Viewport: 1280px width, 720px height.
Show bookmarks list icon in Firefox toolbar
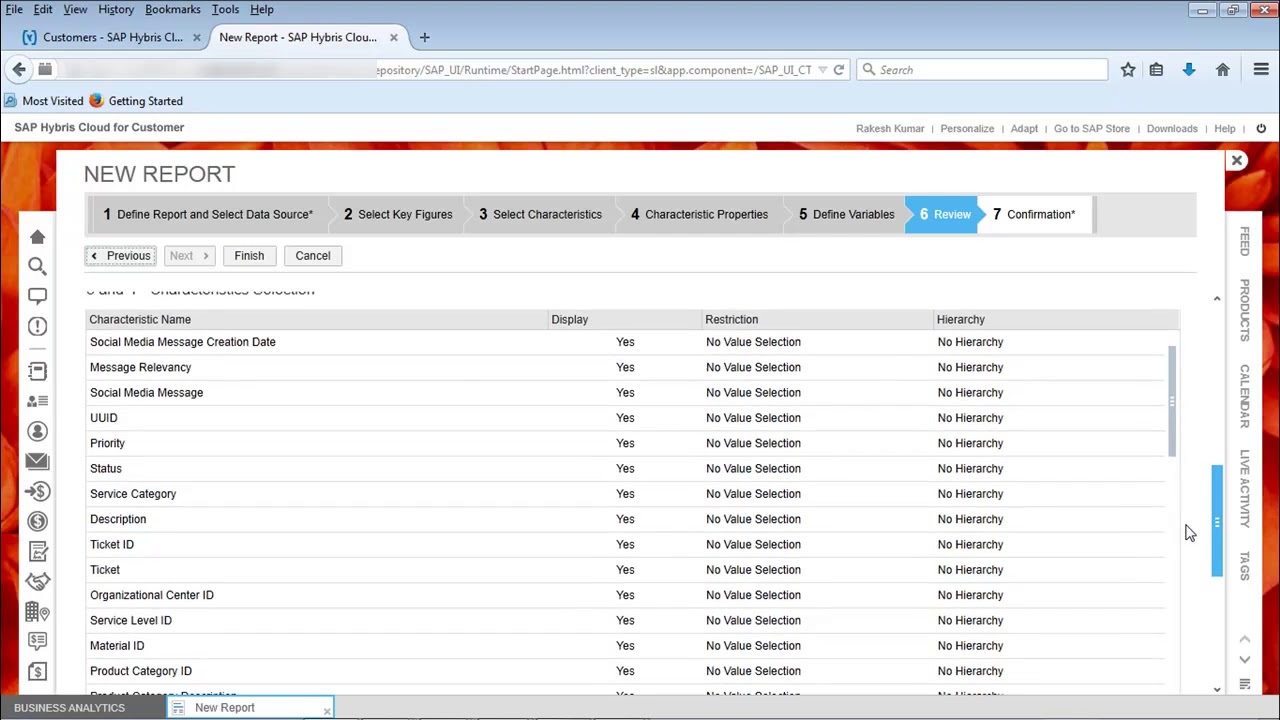[1156, 70]
